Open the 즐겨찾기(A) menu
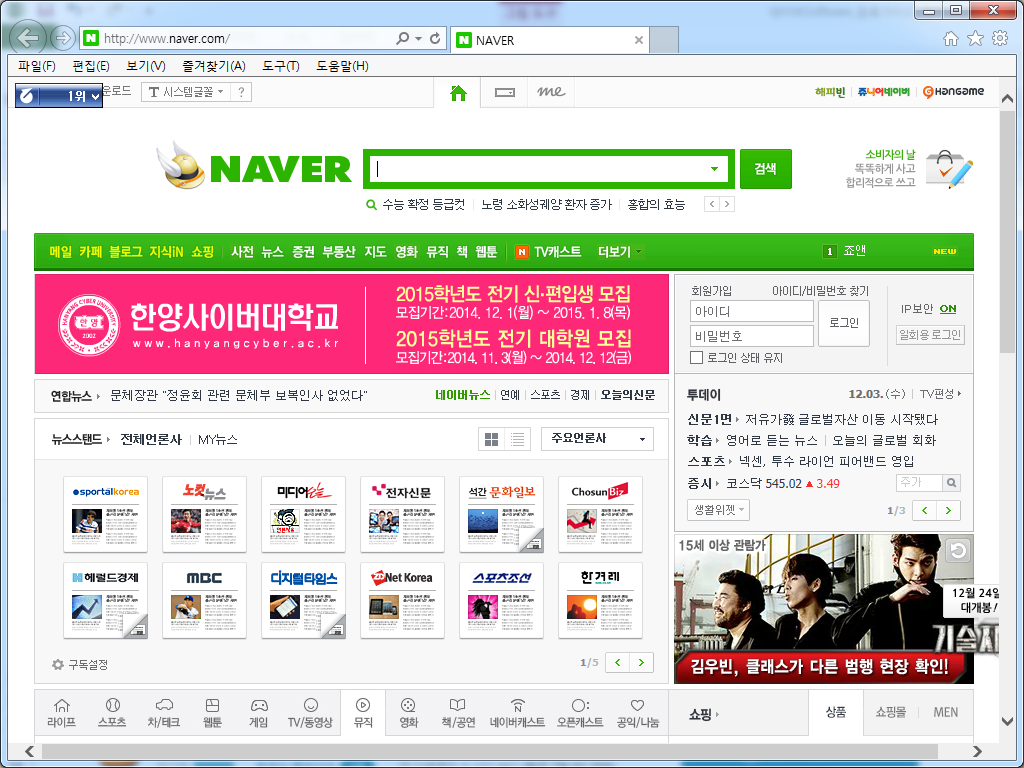 pyautogui.click(x=214, y=66)
